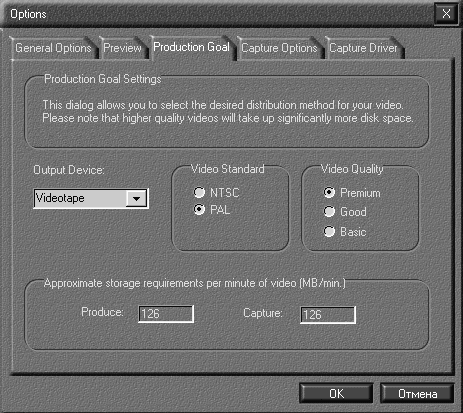Go to the Capture Driver tab
This screenshot has width=463, height=413.
tap(363, 48)
